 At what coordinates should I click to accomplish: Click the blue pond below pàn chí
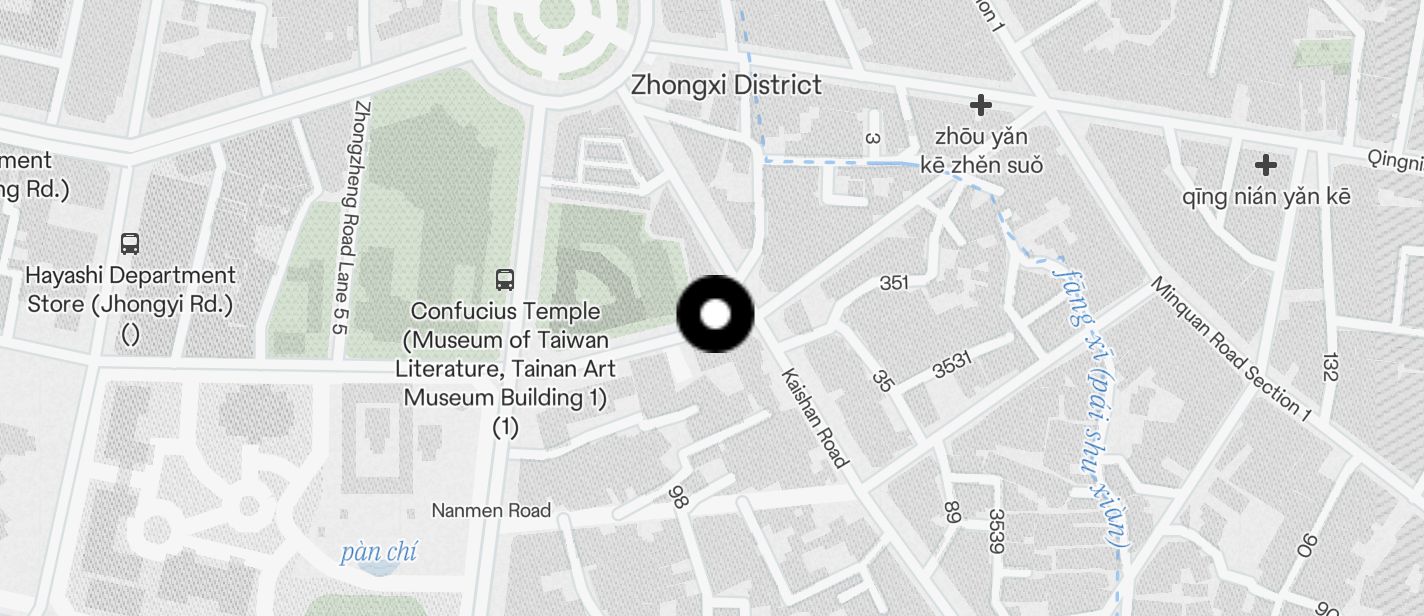point(377,570)
